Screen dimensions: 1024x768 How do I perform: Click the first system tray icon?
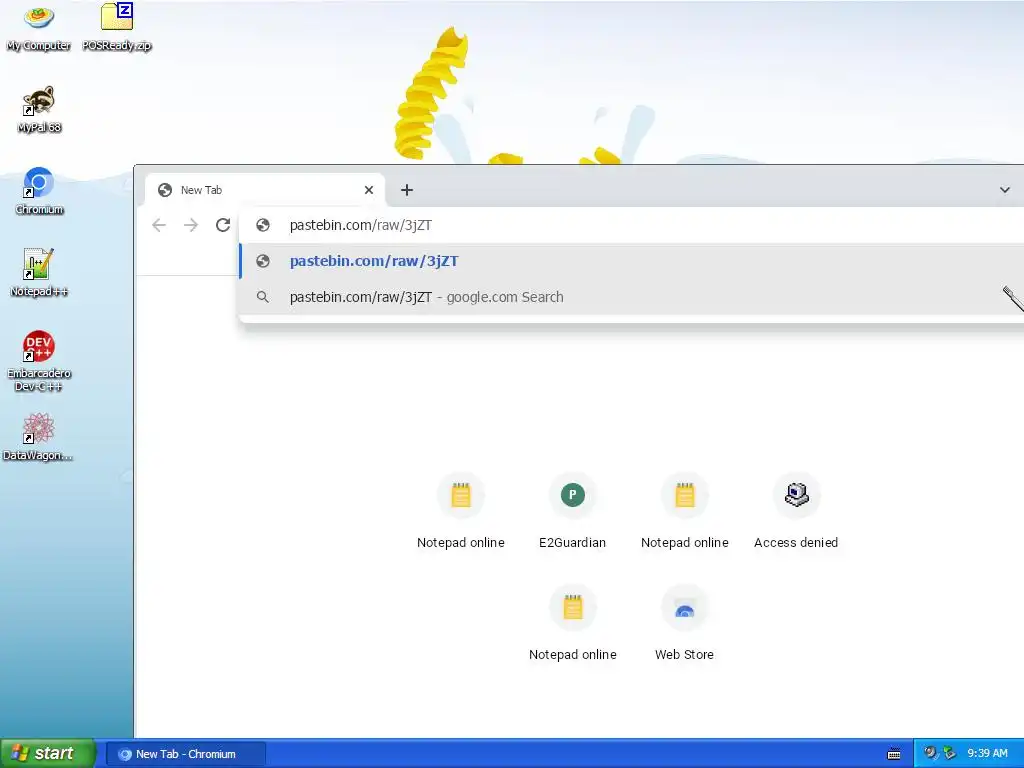[x=931, y=753]
